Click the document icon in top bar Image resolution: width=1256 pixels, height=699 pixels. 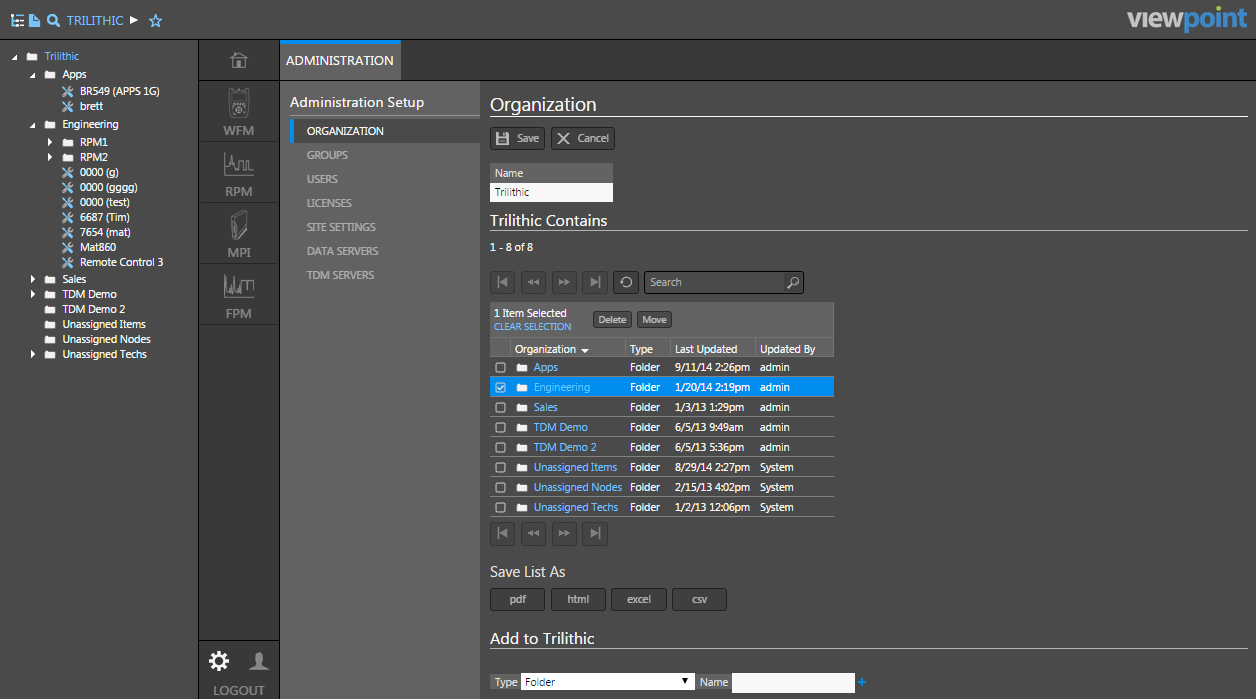pyautogui.click(x=34, y=20)
